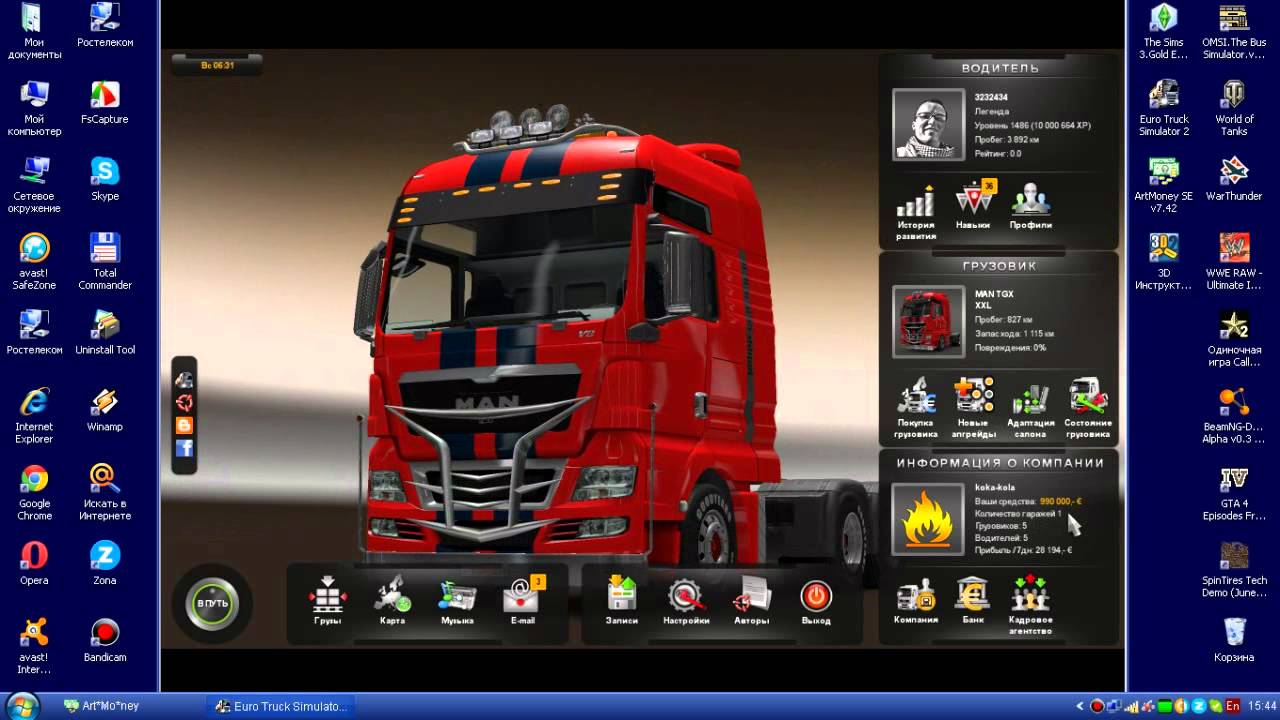Click the ВОДИТЕЛЬ panel header
This screenshot has height=720, width=1280.
pyautogui.click(x=1000, y=68)
